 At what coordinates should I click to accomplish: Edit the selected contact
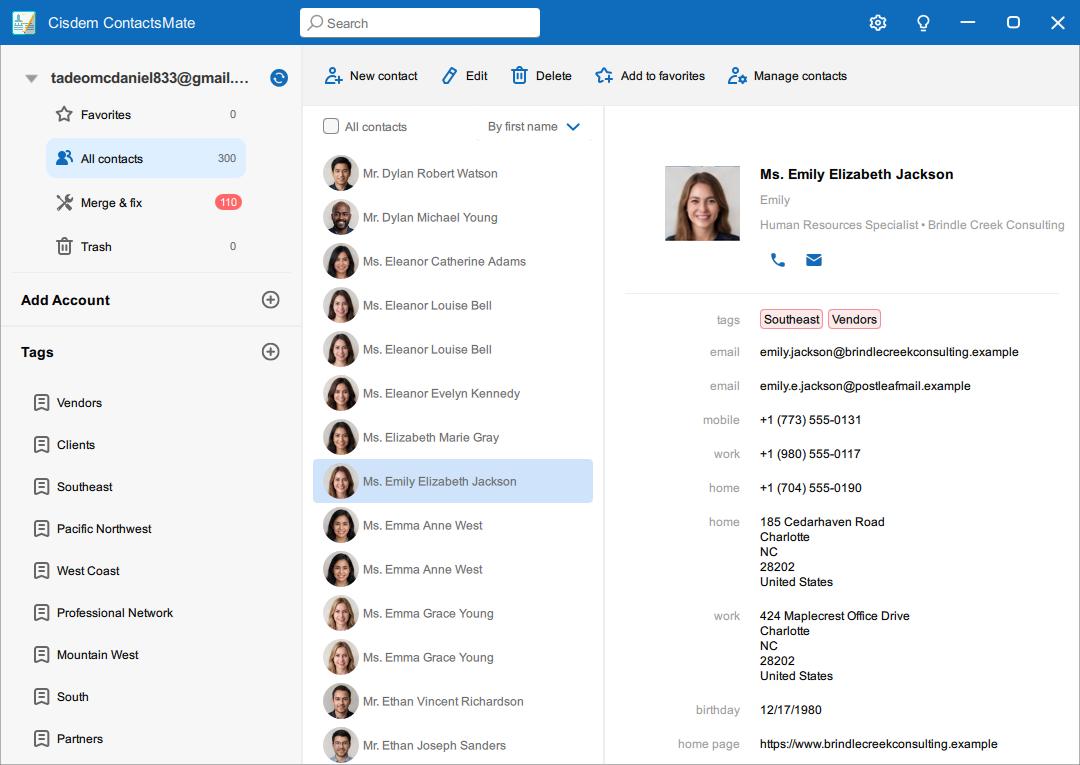(x=465, y=76)
